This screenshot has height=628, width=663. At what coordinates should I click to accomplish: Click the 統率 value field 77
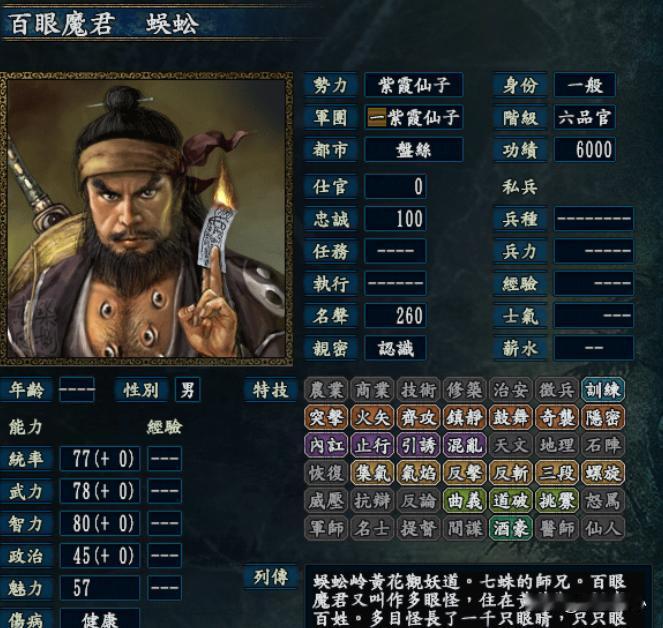(100, 458)
